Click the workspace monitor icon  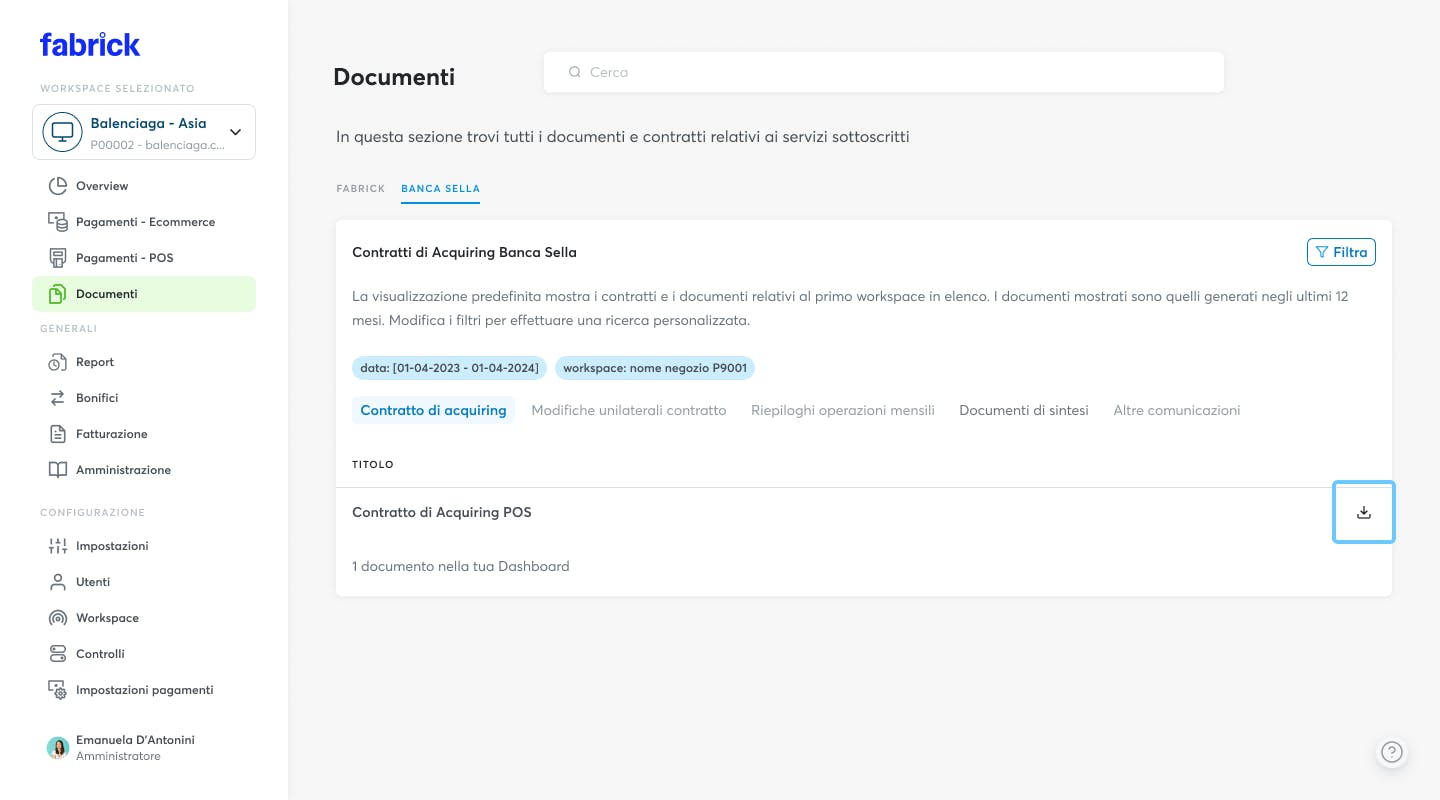pyautogui.click(x=62, y=132)
